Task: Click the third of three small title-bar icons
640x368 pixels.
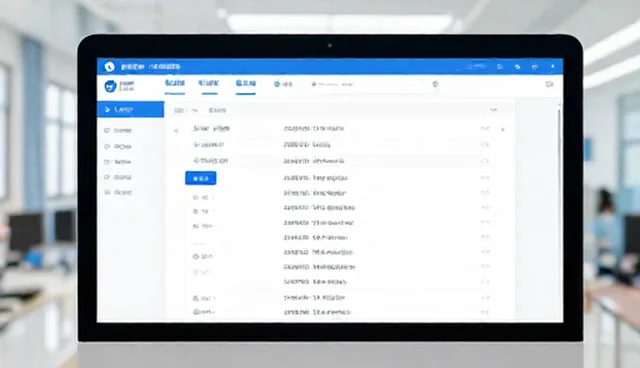Action: [535, 67]
